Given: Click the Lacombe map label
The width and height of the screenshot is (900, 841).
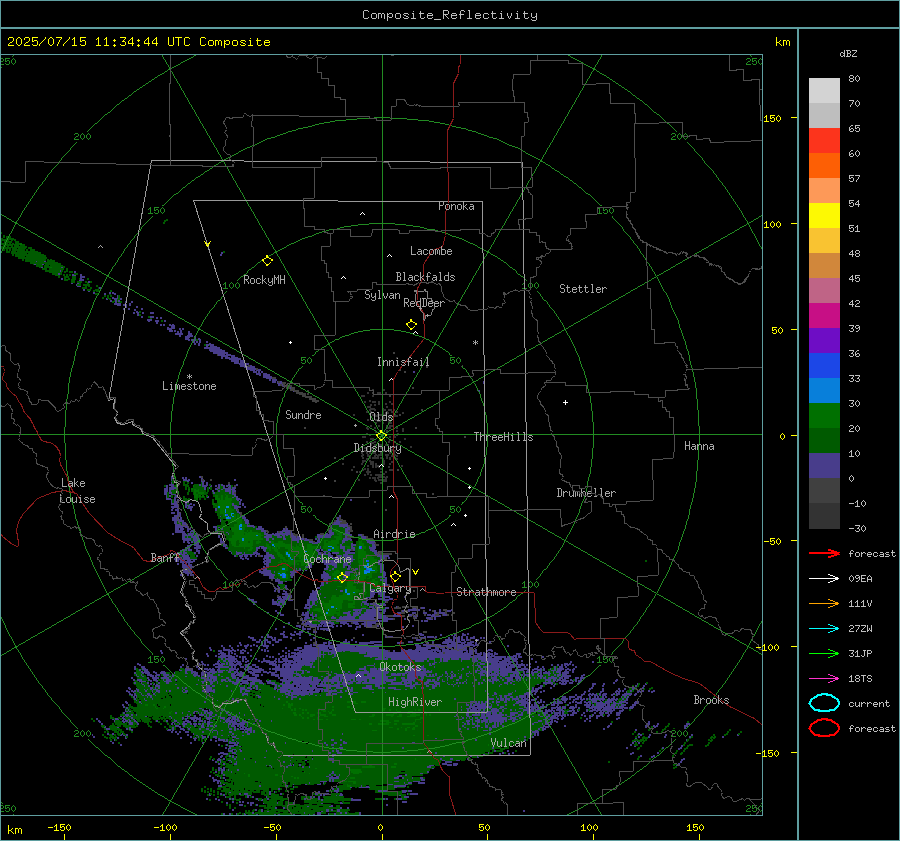Looking at the screenshot, I should (x=431, y=251).
